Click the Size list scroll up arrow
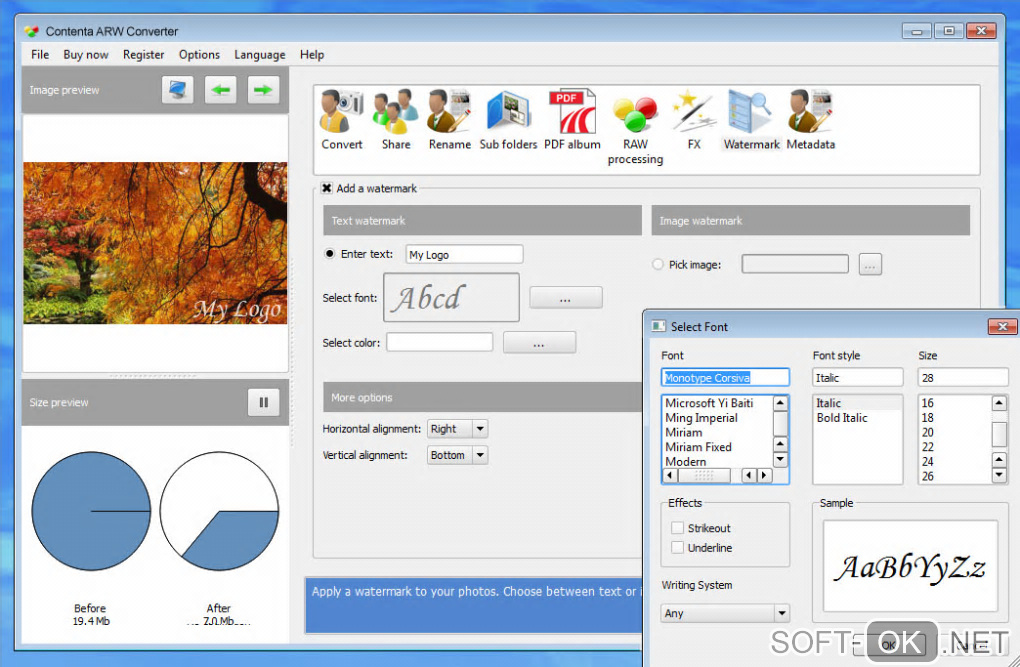The width and height of the screenshot is (1020, 667). click(999, 403)
